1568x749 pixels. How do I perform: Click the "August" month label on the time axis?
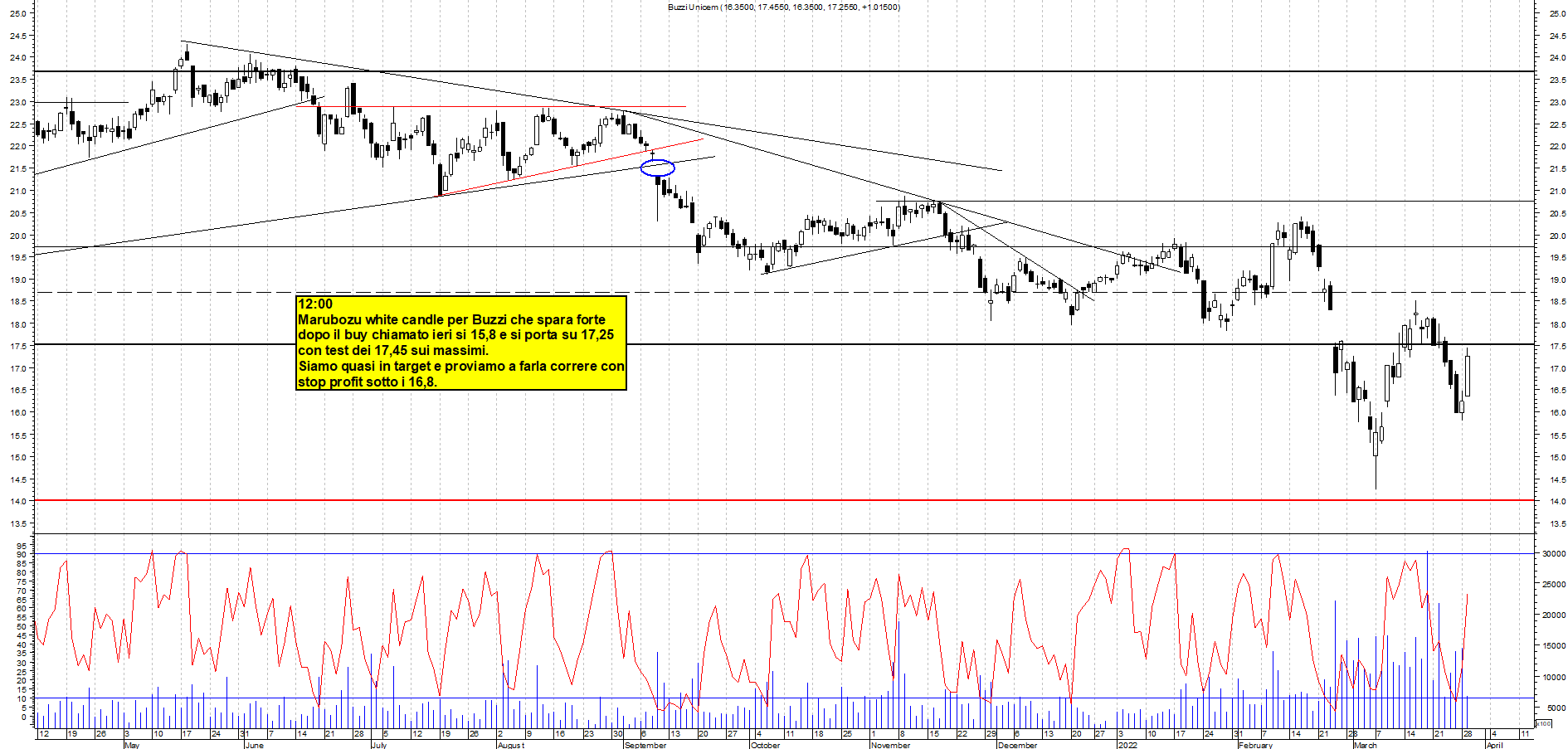511,745
